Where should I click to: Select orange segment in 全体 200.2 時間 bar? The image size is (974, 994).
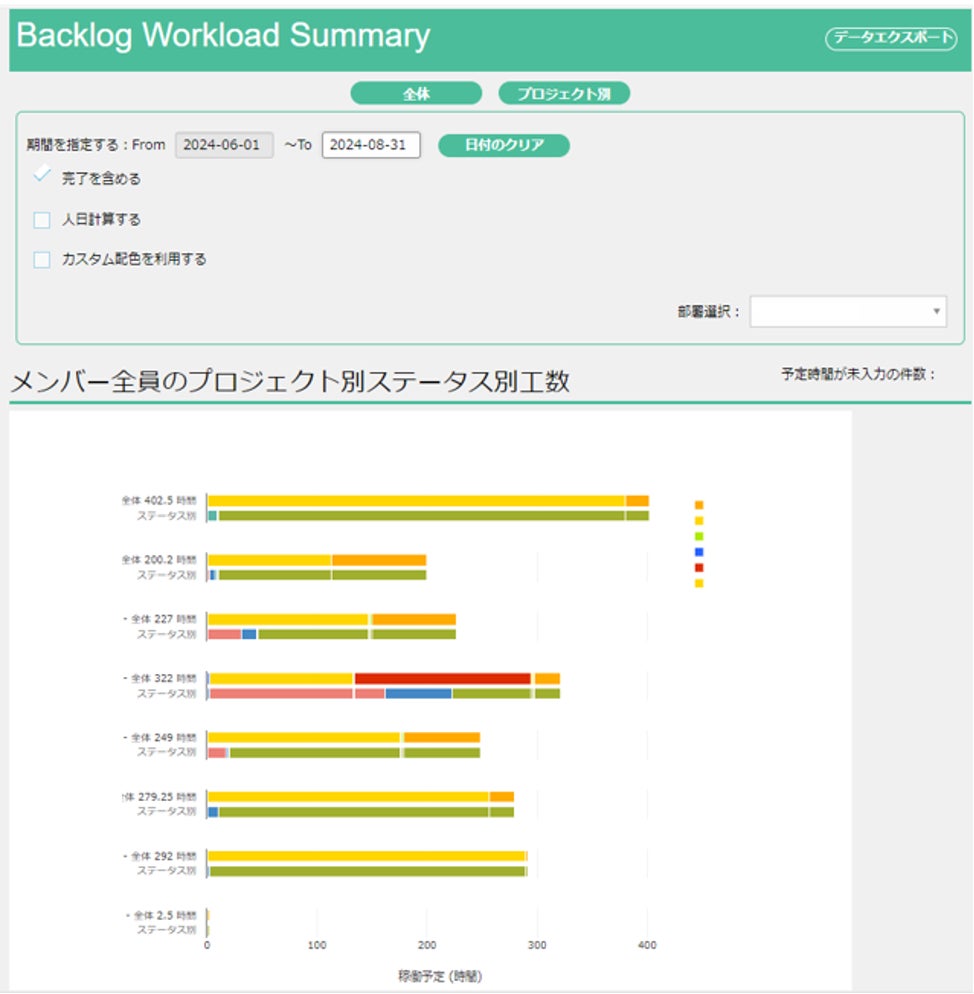tap(379, 560)
